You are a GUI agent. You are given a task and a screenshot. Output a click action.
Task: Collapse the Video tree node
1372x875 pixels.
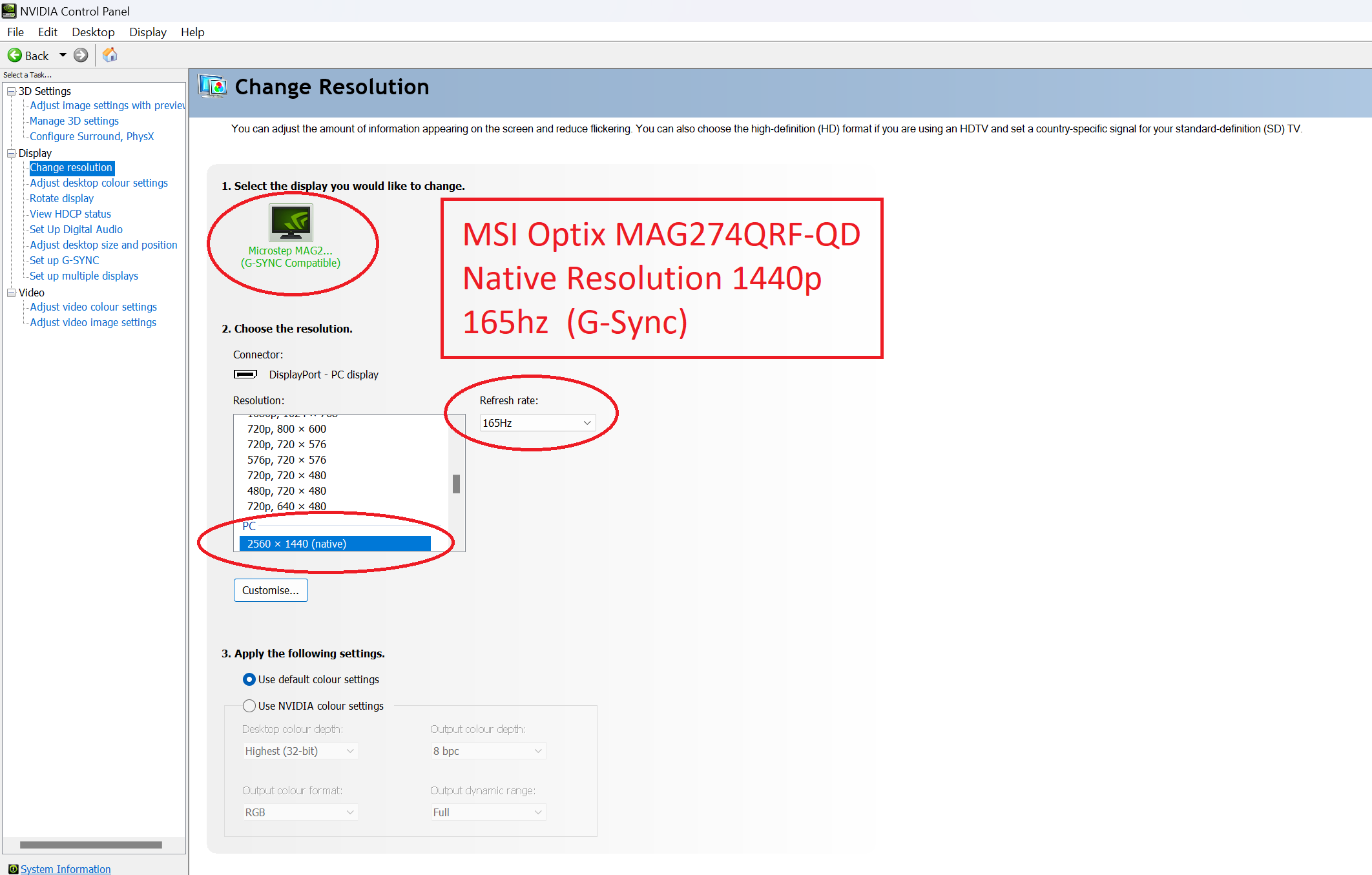pos(12,293)
